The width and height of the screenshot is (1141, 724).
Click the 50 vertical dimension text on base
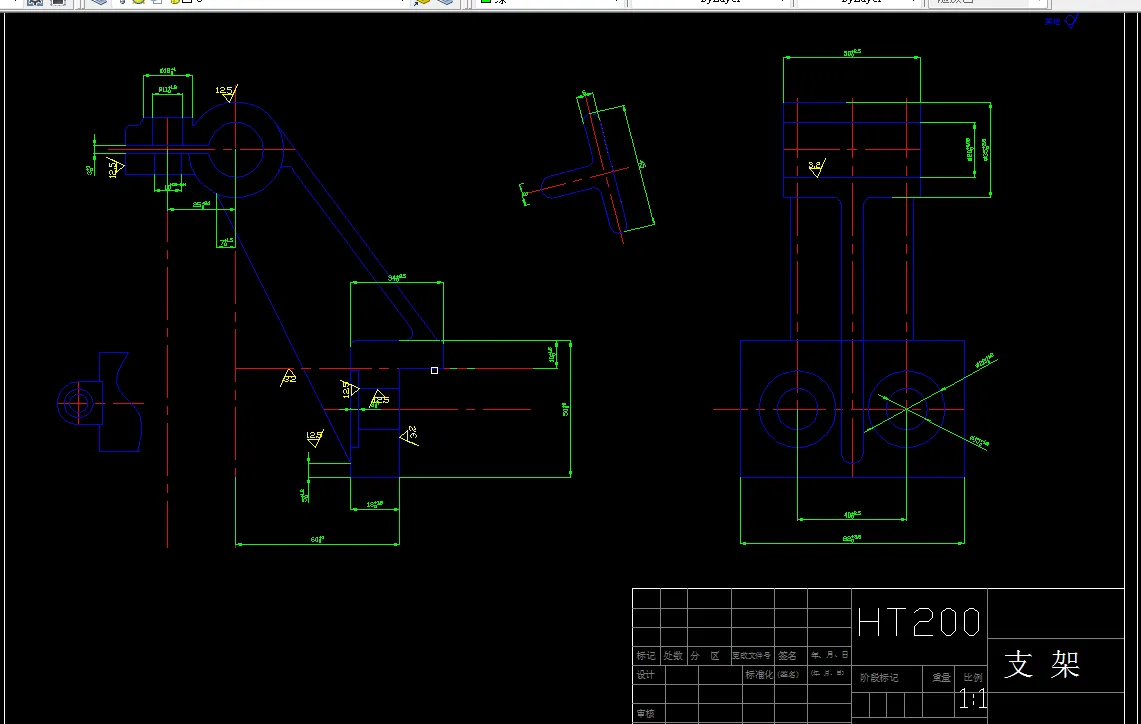(x=565, y=409)
